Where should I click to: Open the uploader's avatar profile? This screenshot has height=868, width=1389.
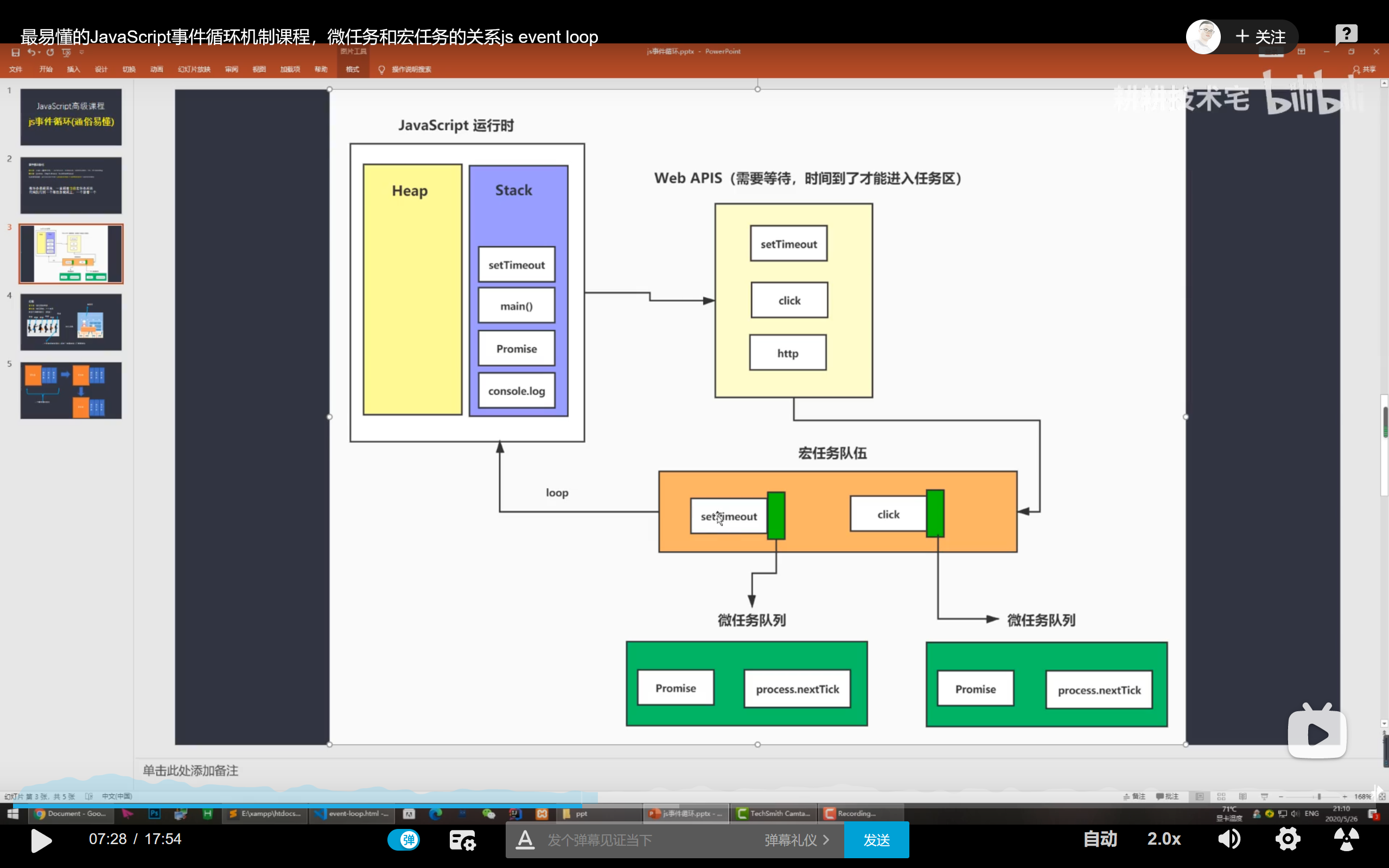pyautogui.click(x=1203, y=37)
